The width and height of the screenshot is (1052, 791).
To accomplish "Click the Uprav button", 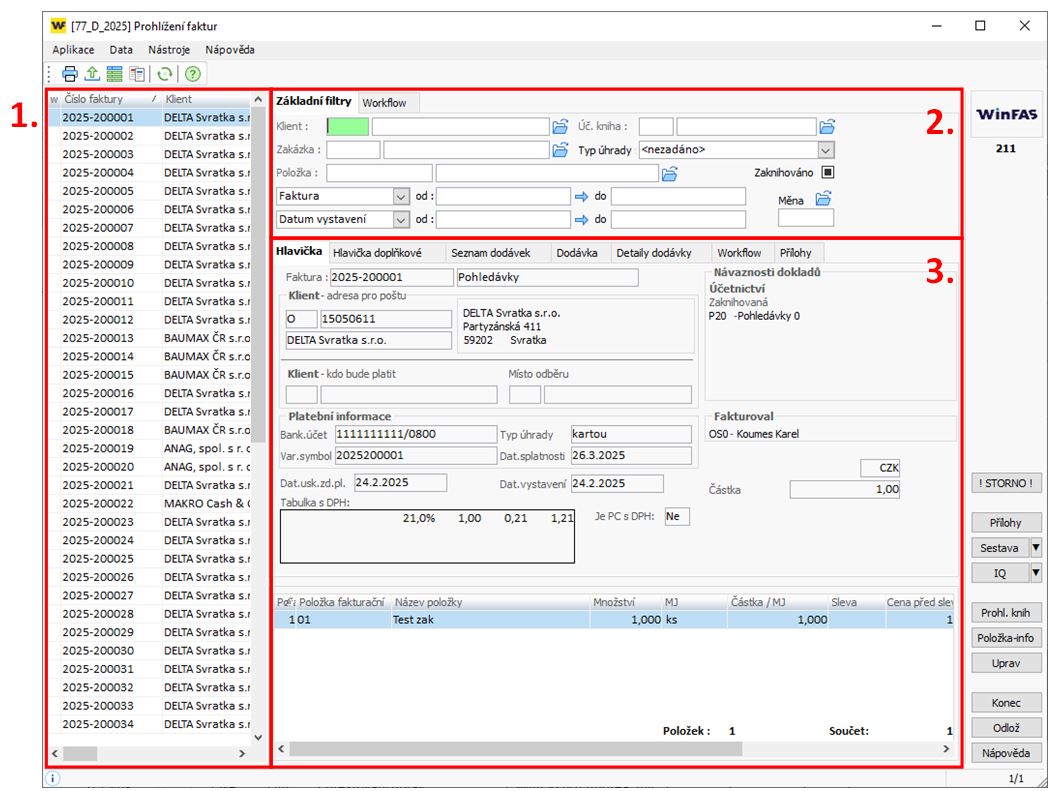I will [x=1006, y=663].
